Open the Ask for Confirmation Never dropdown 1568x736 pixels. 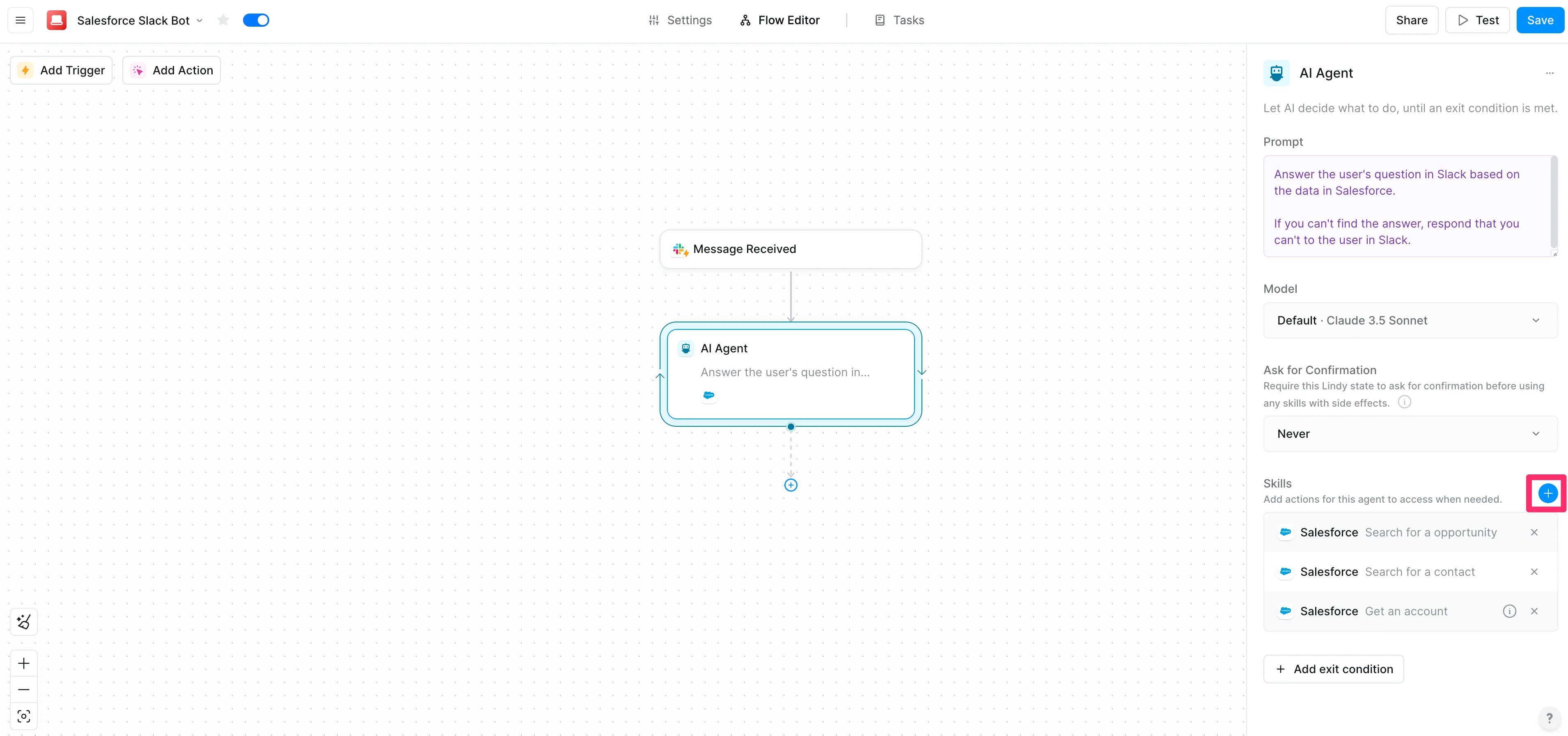click(x=1410, y=434)
